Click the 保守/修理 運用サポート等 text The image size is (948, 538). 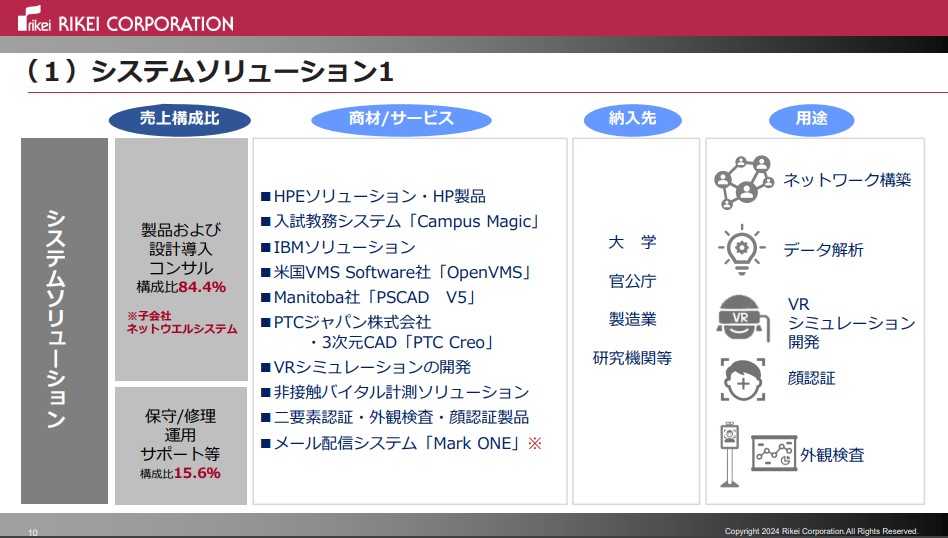[180, 435]
